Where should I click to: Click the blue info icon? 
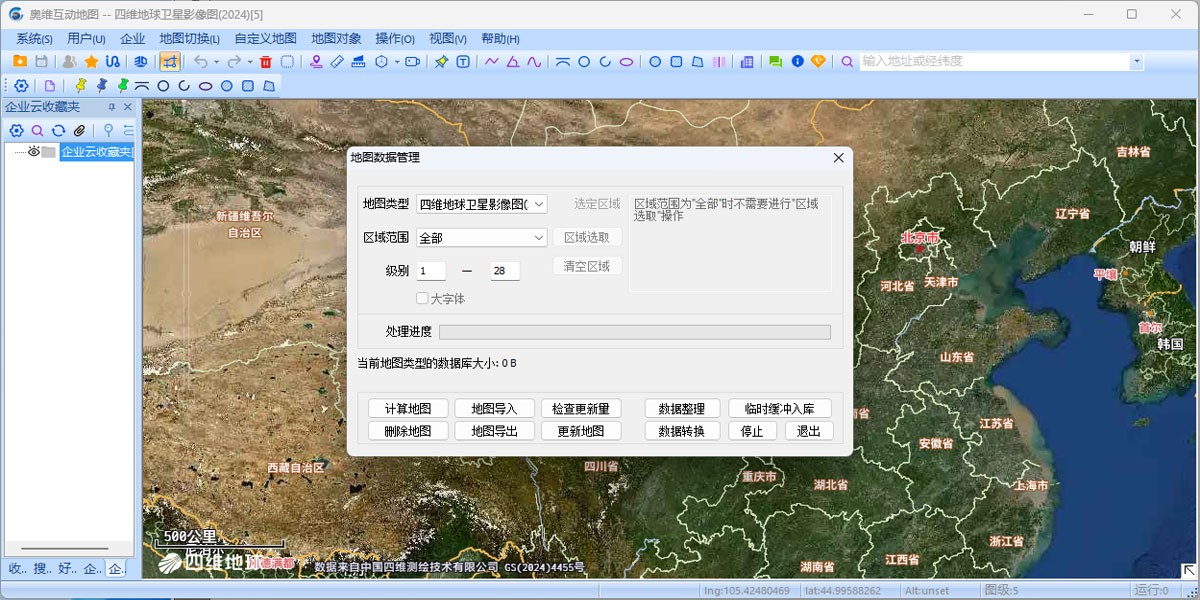(797, 62)
